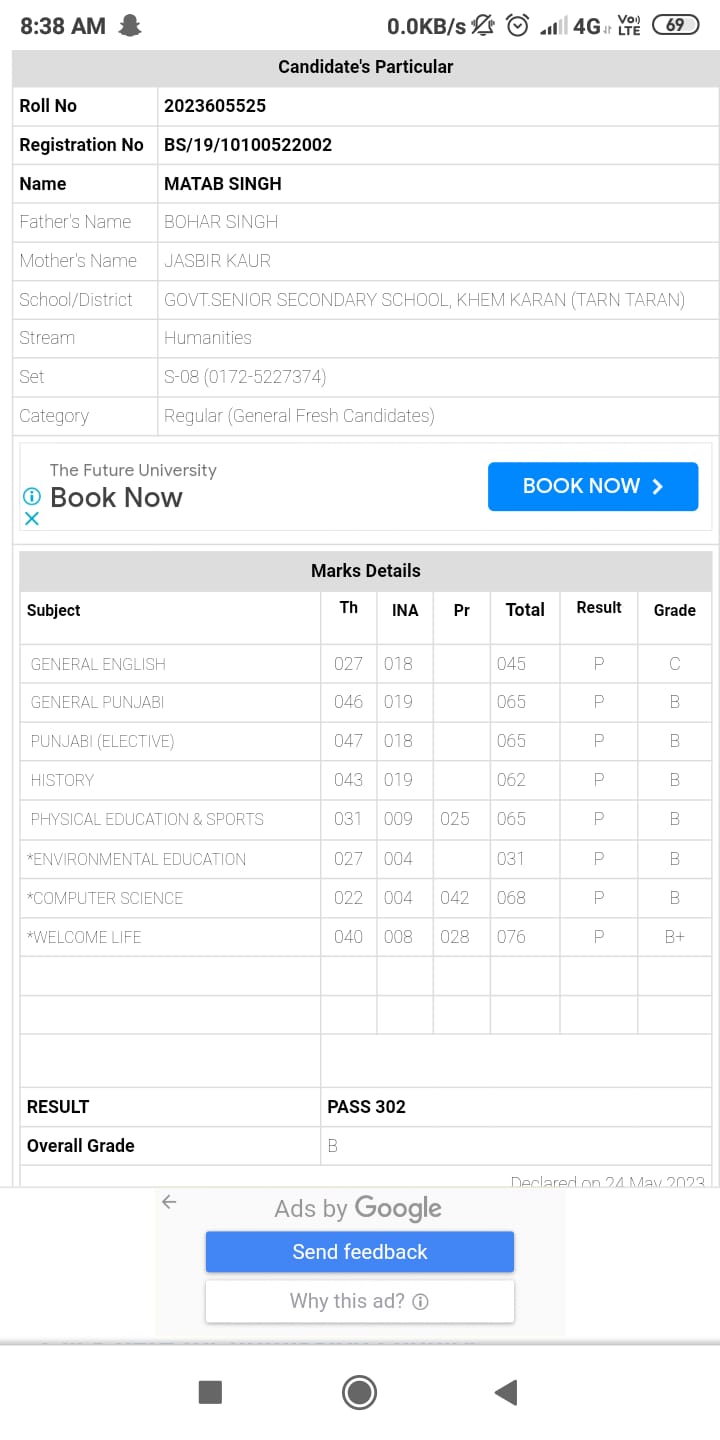Click the Send feedback button
Viewport: 720px width, 1440px height.
click(360, 1252)
